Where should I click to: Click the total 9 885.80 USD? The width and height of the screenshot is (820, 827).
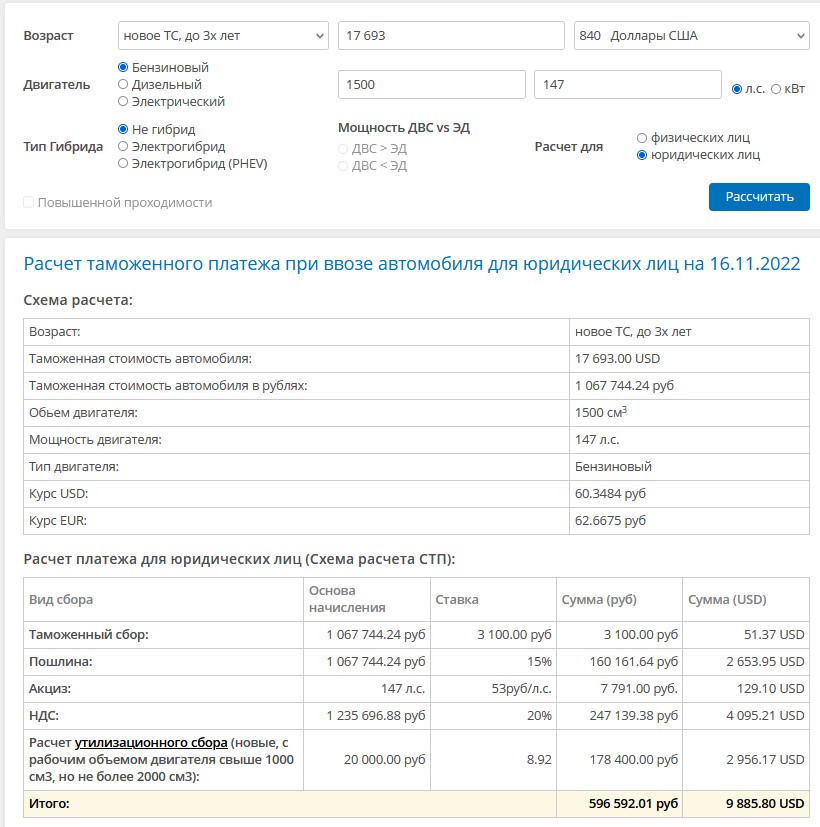pyautogui.click(x=765, y=804)
